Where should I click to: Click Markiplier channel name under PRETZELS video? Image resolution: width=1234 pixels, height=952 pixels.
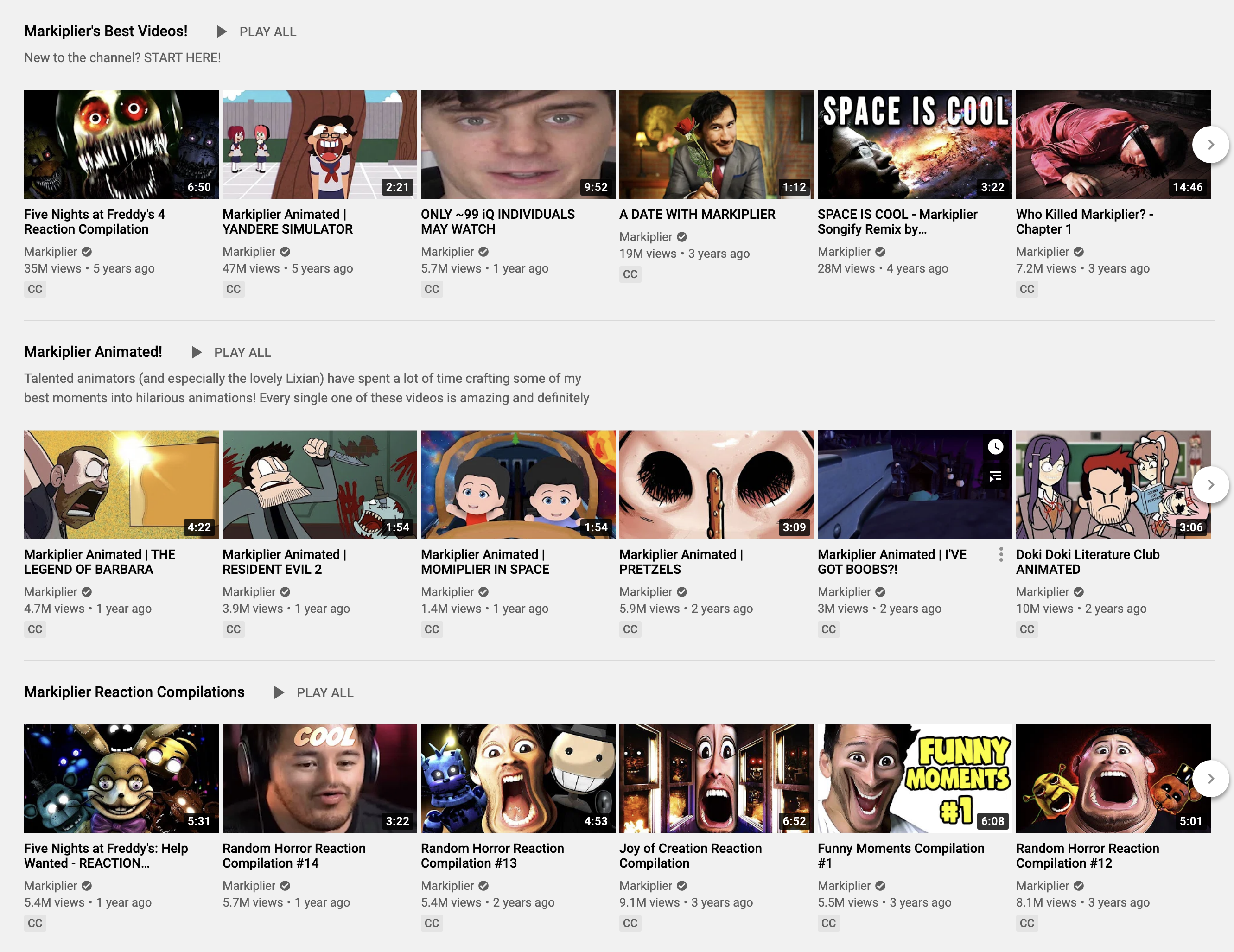(645, 591)
